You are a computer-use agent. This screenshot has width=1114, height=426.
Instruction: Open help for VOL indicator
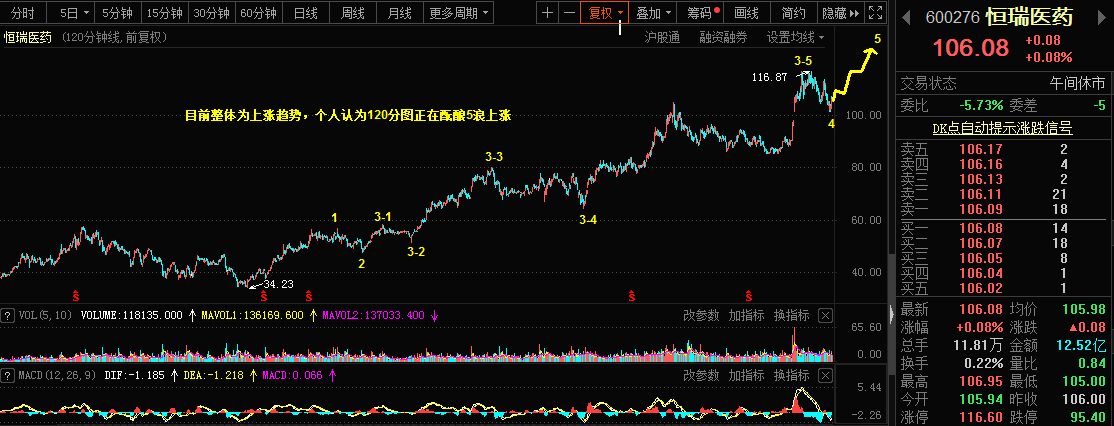click(x=8, y=315)
